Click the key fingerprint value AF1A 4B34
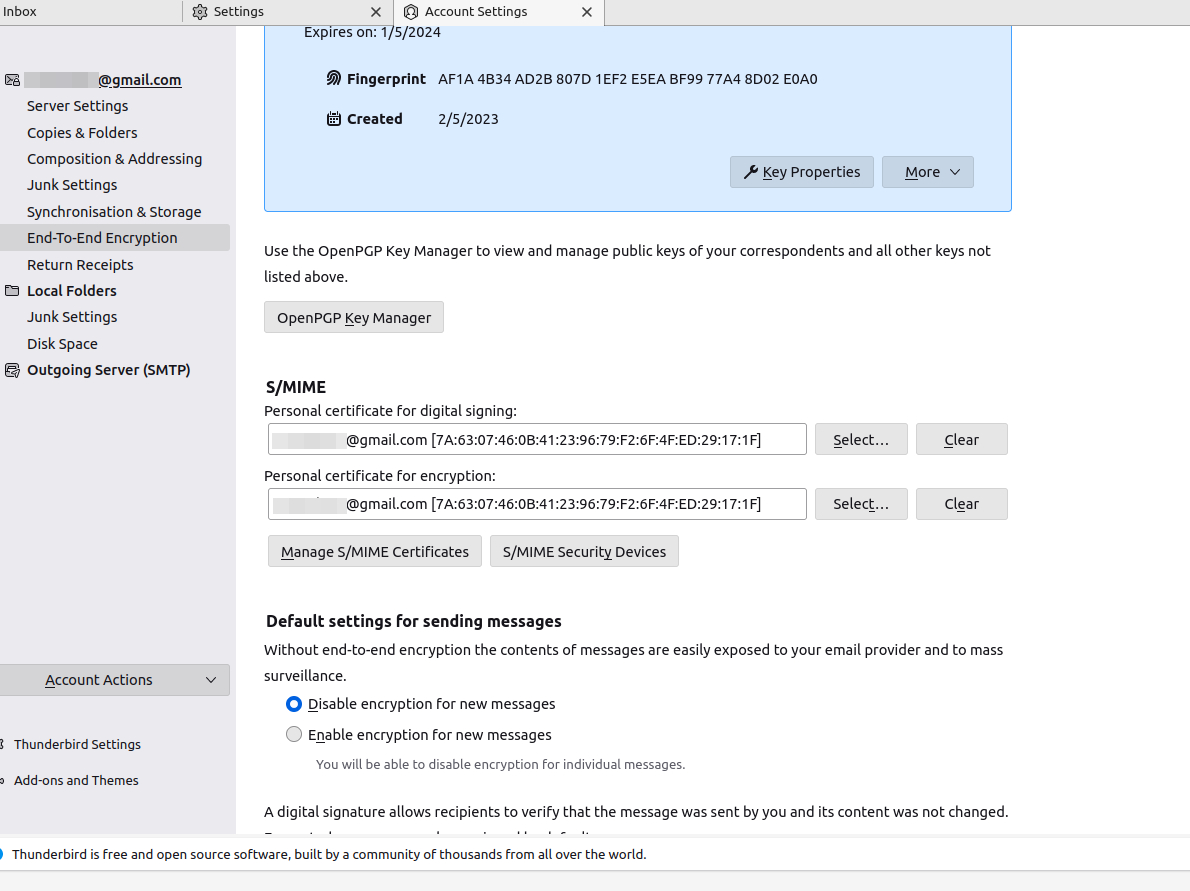The height and width of the screenshot is (891, 1190). pos(628,79)
